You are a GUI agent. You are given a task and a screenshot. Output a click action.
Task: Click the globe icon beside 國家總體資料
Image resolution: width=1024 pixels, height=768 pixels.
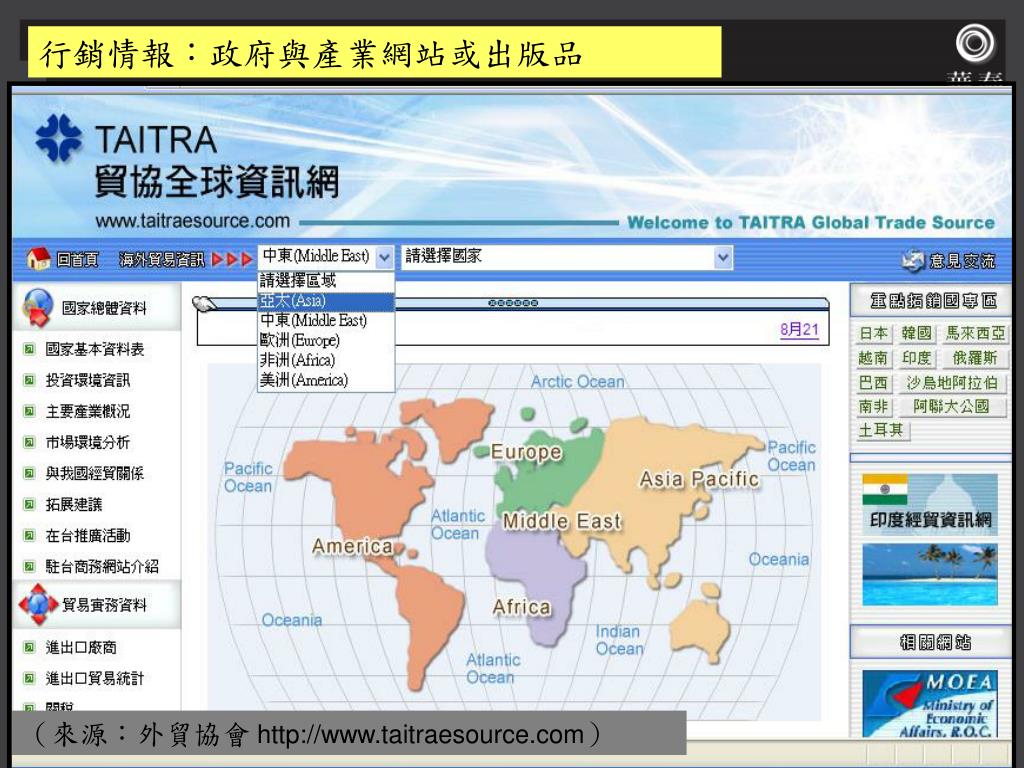coord(37,307)
